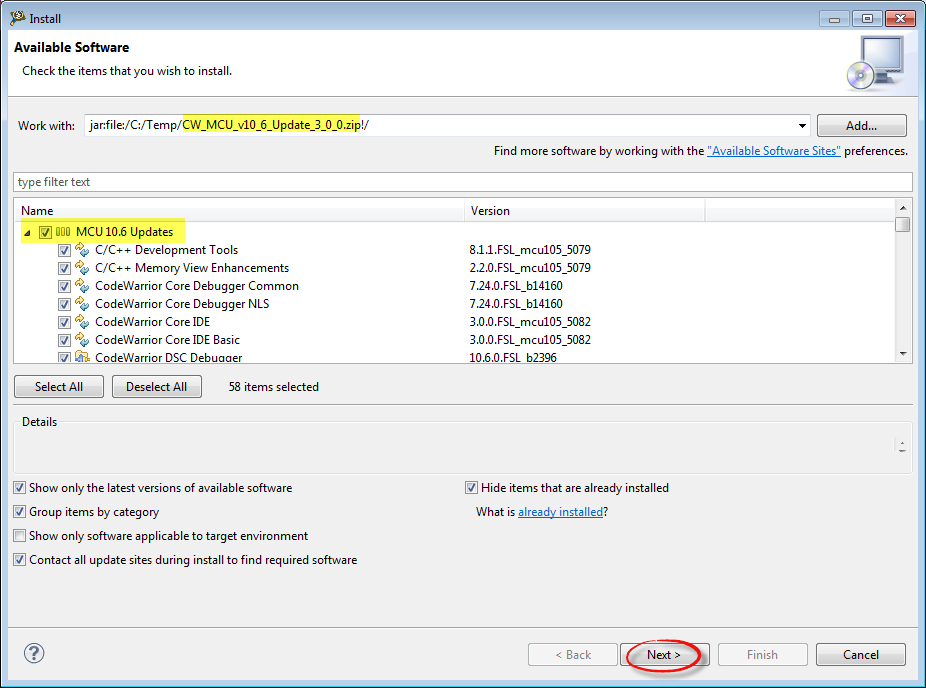Select the MCU 10.6 Updates row label

(x=125, y=232)
